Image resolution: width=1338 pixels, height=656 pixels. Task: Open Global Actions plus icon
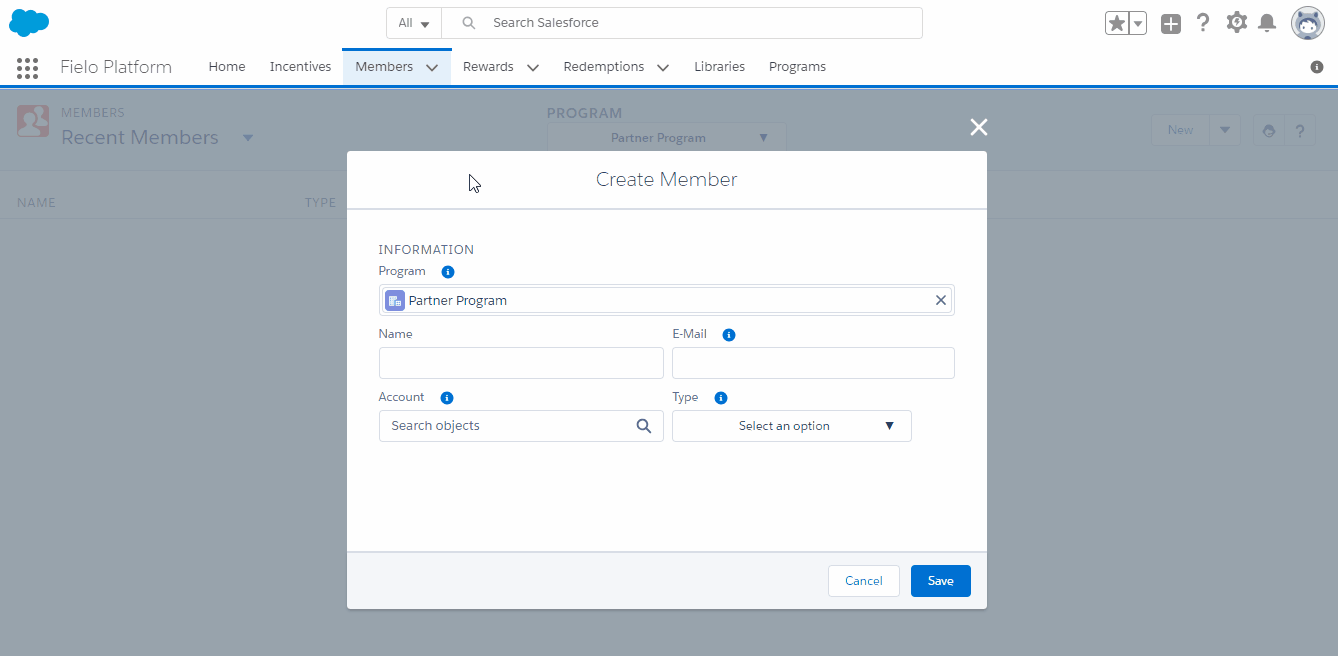click(x=1171, y=23)
